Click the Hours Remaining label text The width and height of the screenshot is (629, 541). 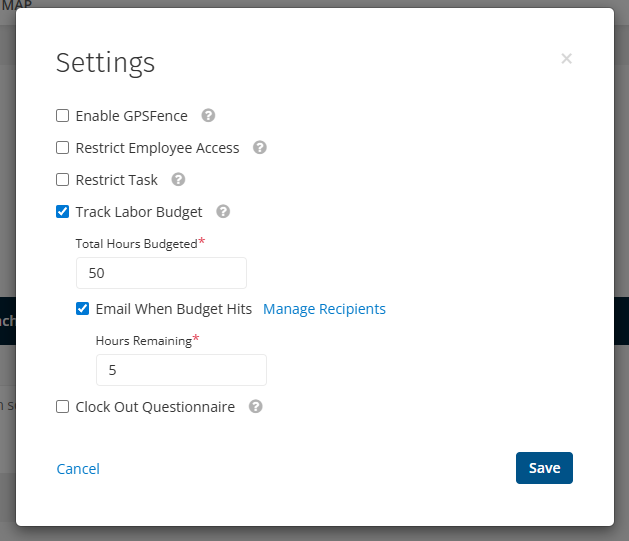point(143,341)
